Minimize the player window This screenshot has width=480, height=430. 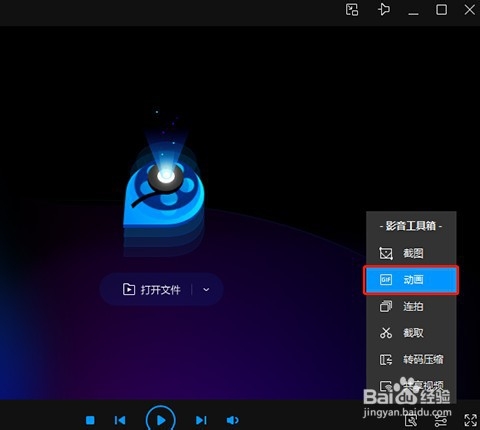[413, 13]
